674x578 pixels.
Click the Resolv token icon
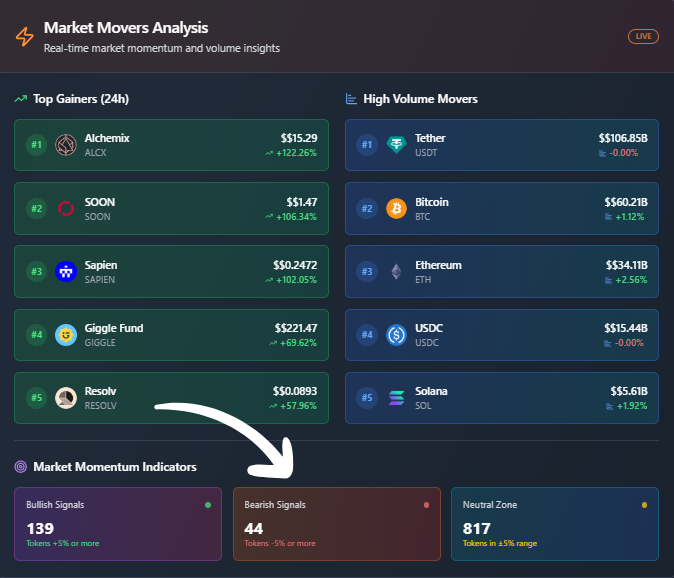point(66,398)
